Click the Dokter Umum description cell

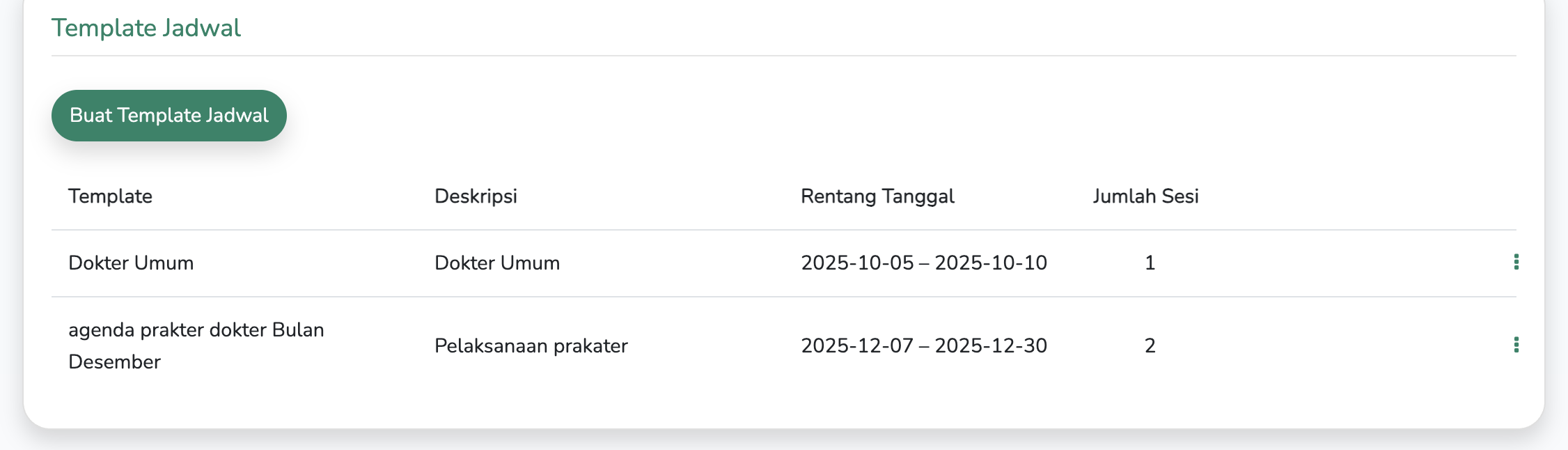click(x=497, y=263)
